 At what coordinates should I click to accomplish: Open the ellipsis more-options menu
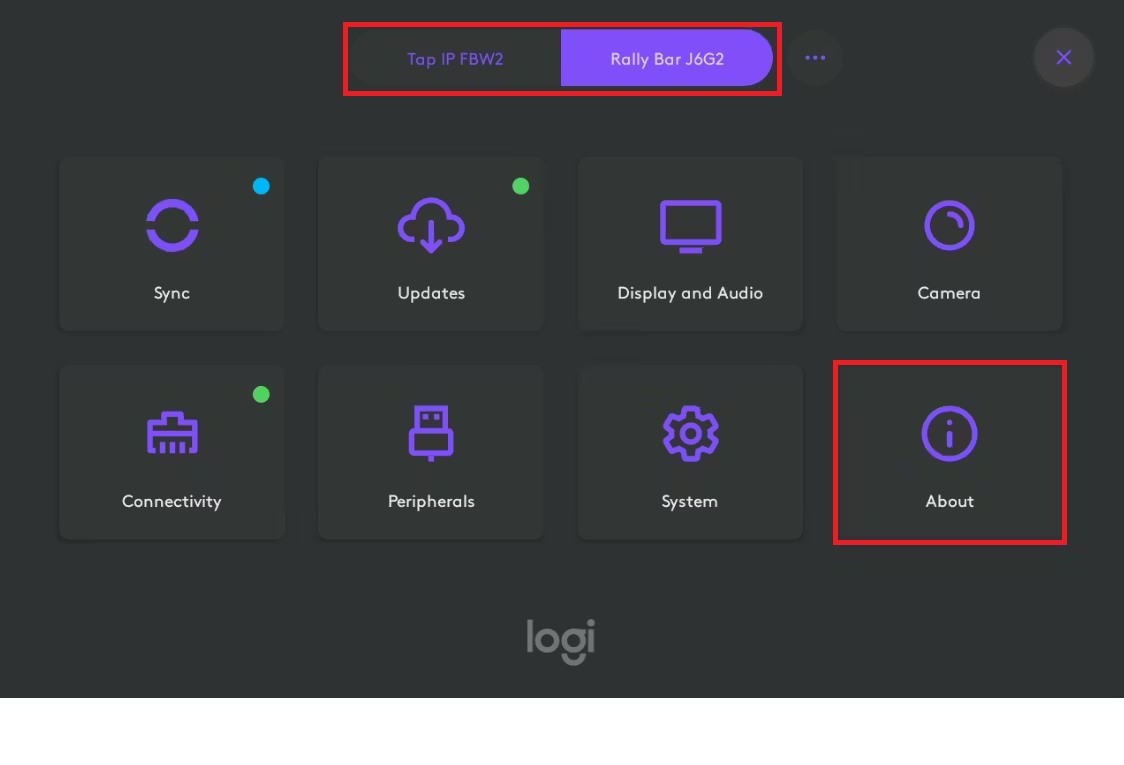point(815,58)
